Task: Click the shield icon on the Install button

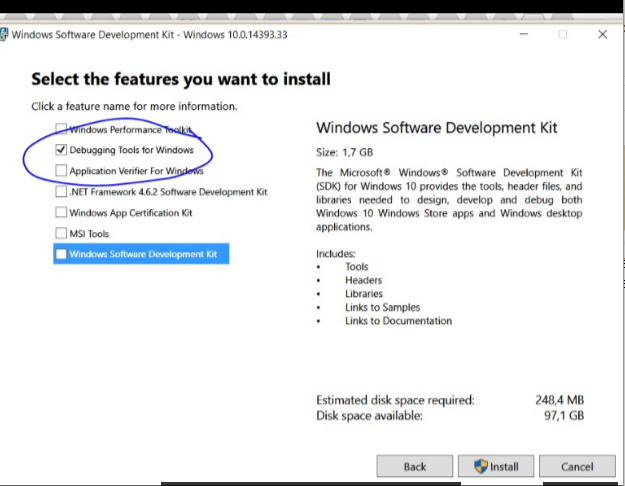Action: pos(480,466)
